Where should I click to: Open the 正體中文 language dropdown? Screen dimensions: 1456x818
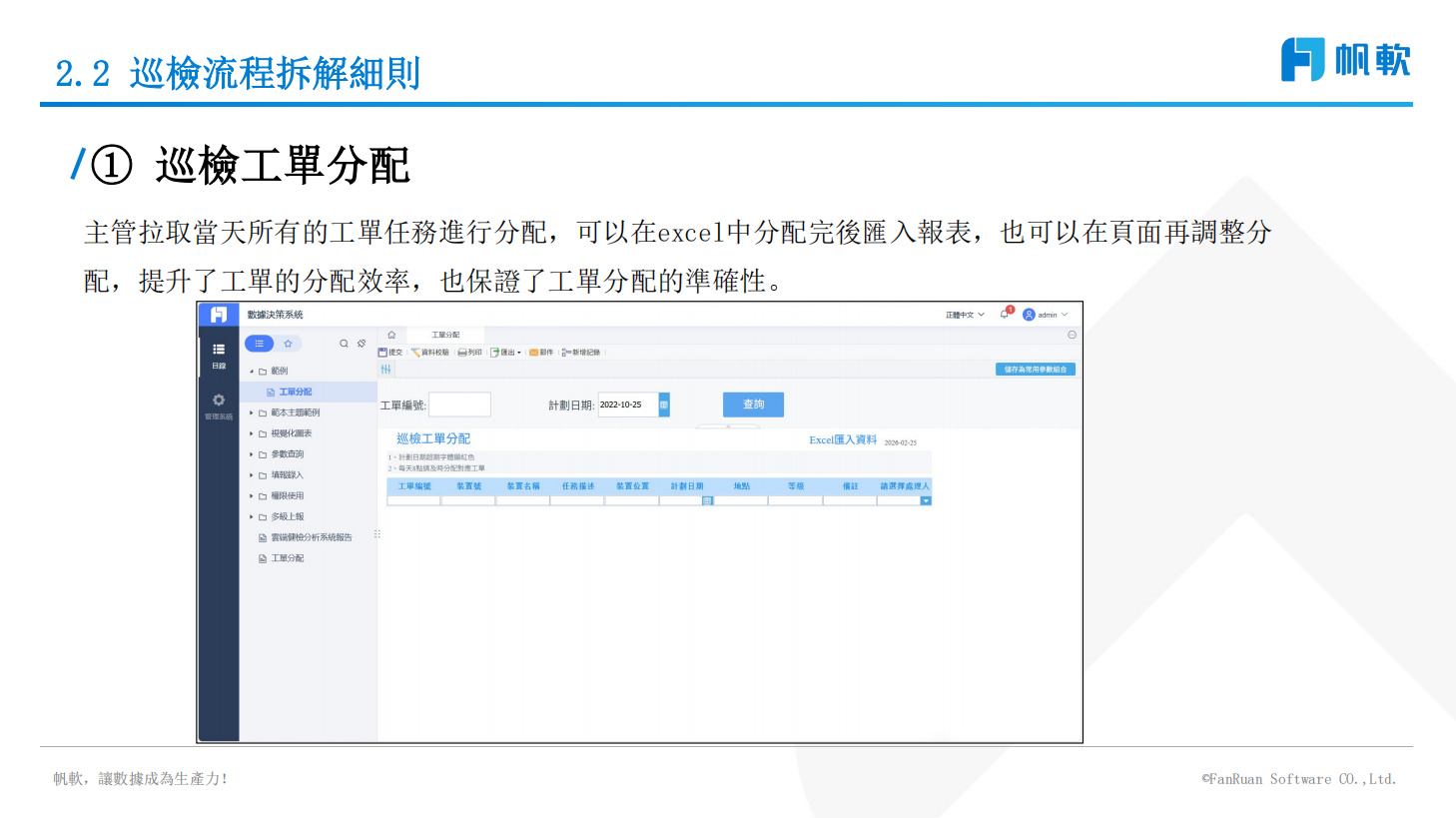[x=965, y=315]
